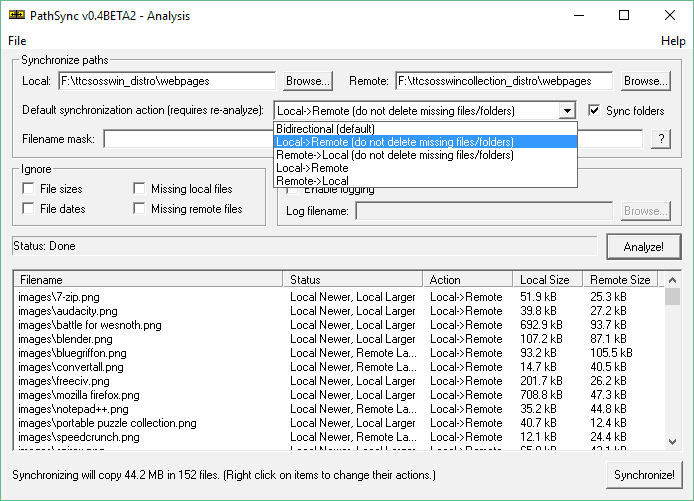Browse for the Remote path
The image size is (694, 501).
click(x=645, y=81)
